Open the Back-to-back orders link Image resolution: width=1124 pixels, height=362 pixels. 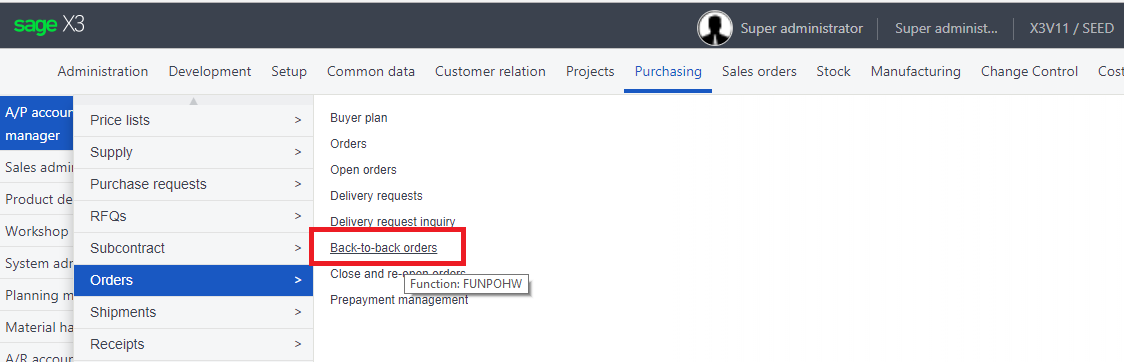(384, 248)
